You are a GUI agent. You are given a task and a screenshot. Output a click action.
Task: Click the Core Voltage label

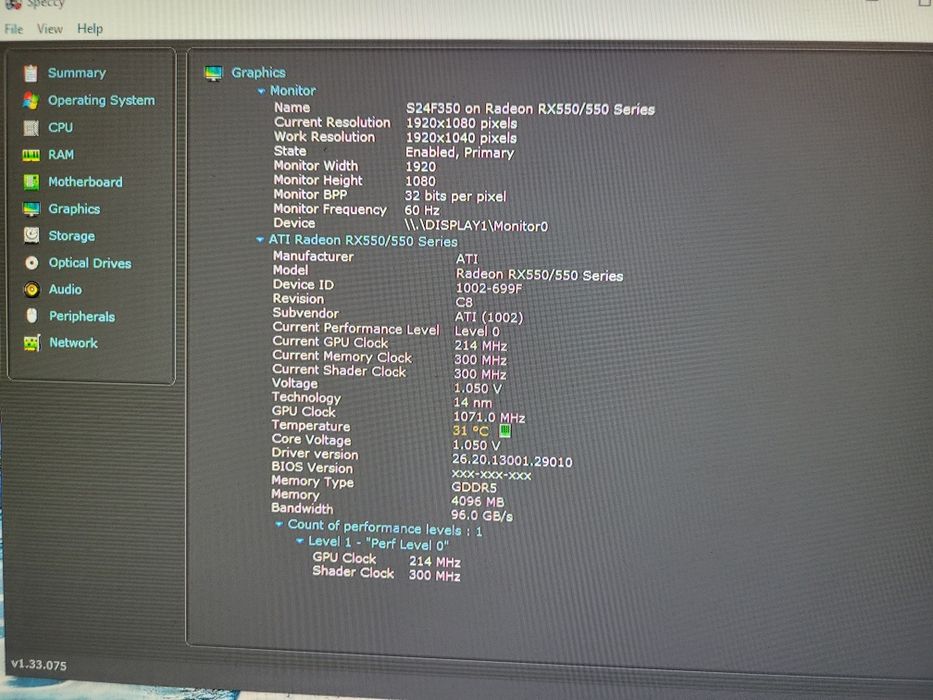tap(311, 440)
